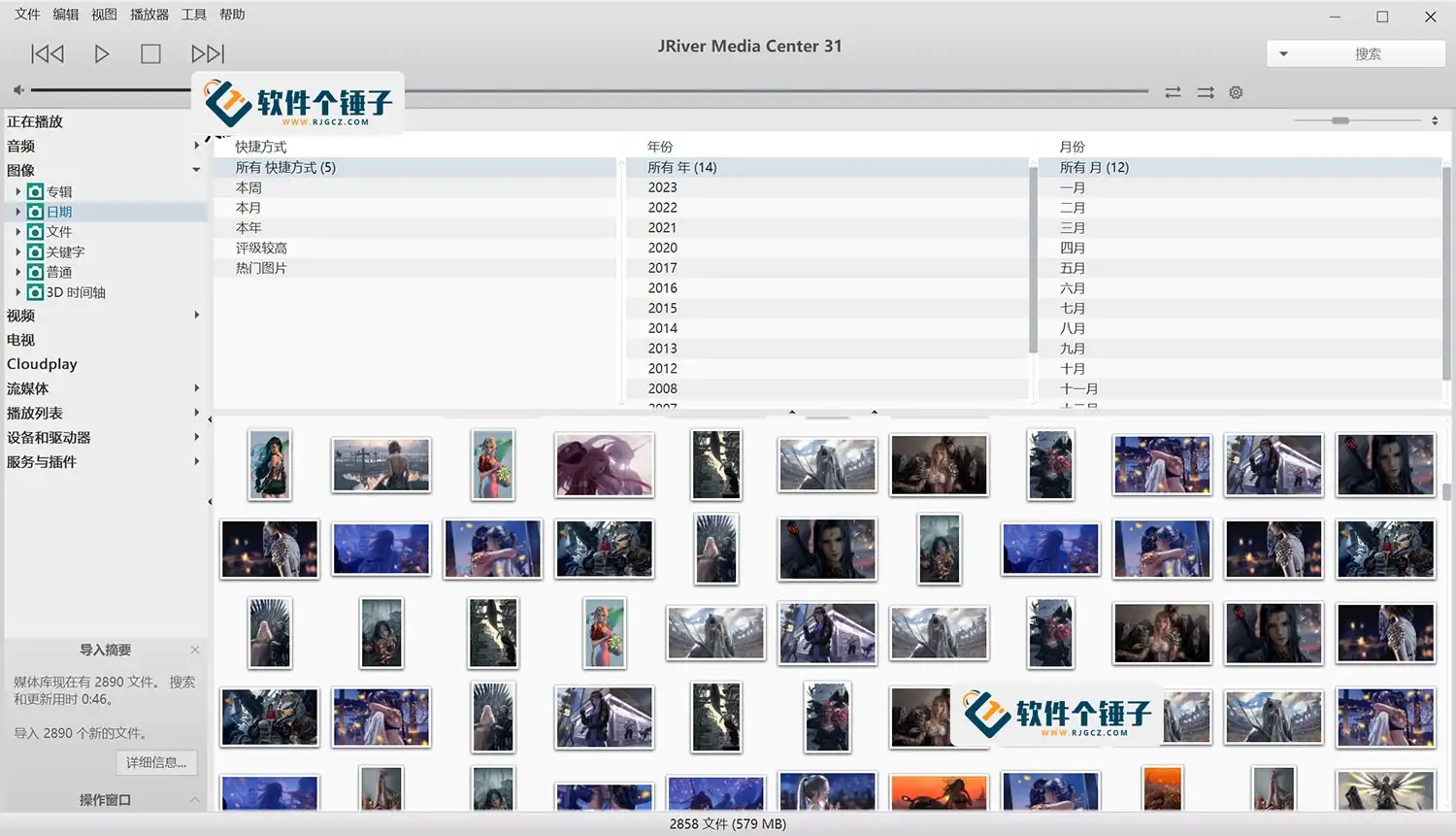The height and width of the screenshot is (836, 1456).
Task: Mute audio via the speaker icon
Action: 17,90
